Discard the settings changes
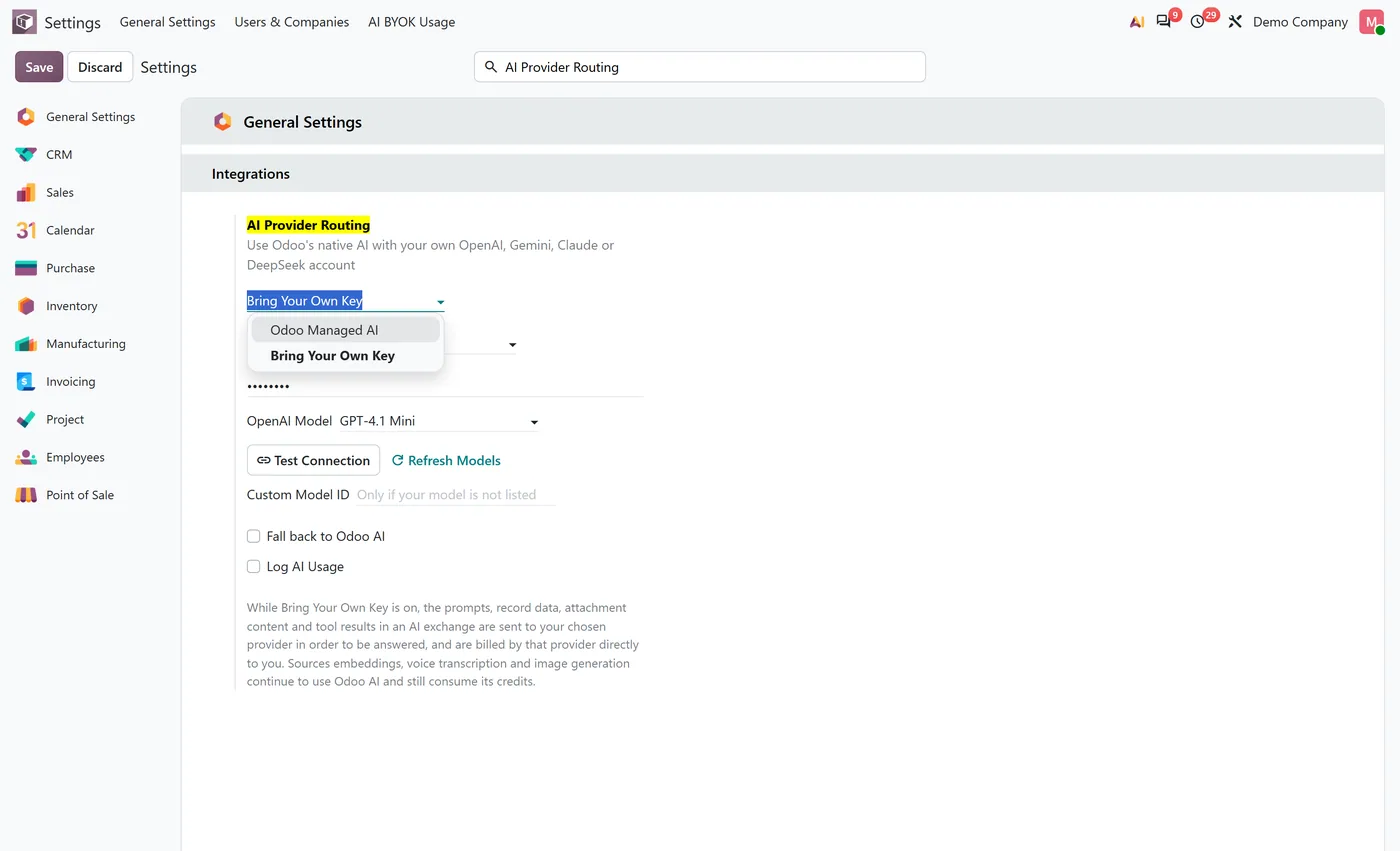This screenshot has height=851, width=1400. tap(100, 67)
